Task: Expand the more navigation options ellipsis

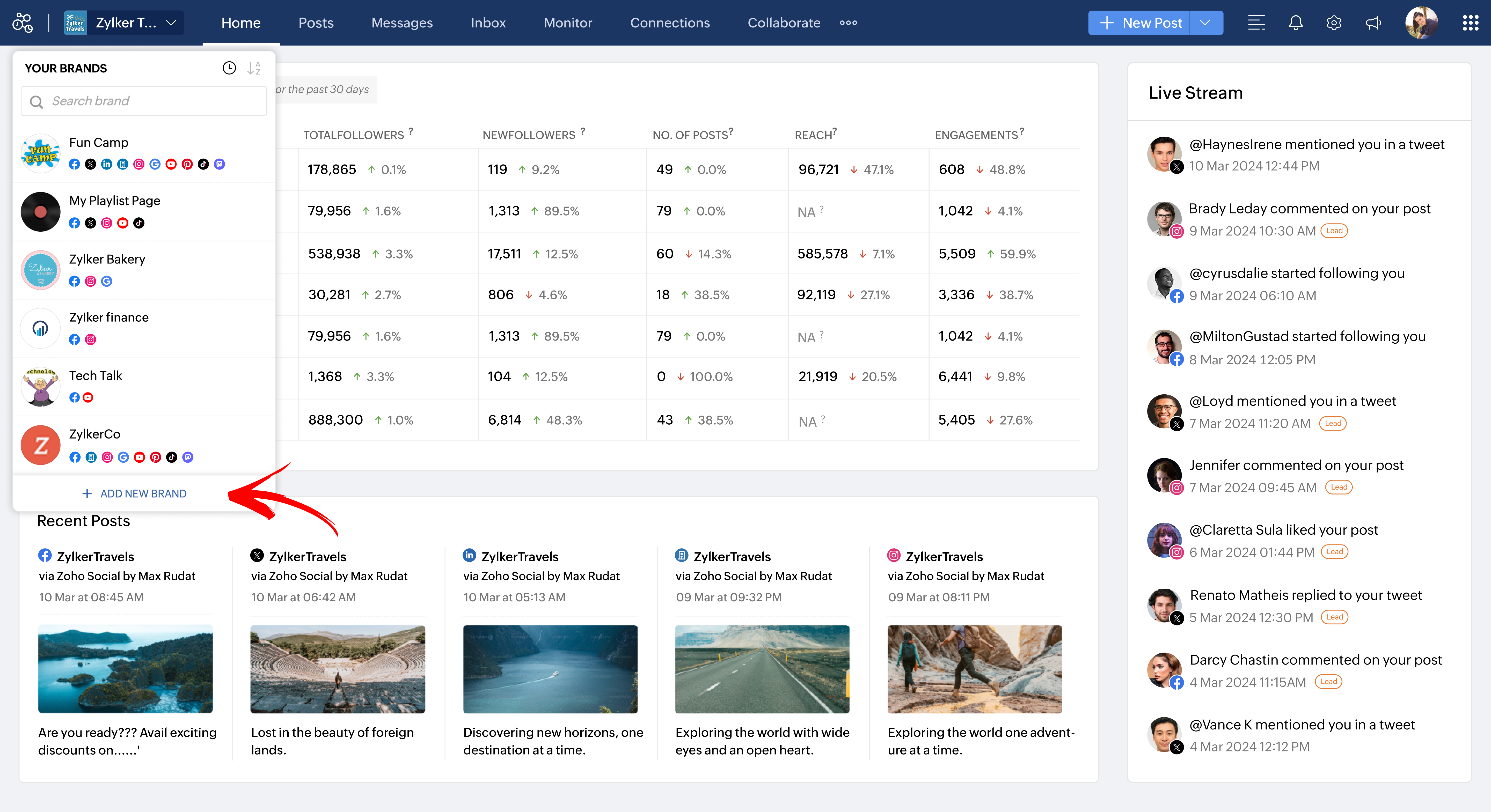Action: (848, 23)
